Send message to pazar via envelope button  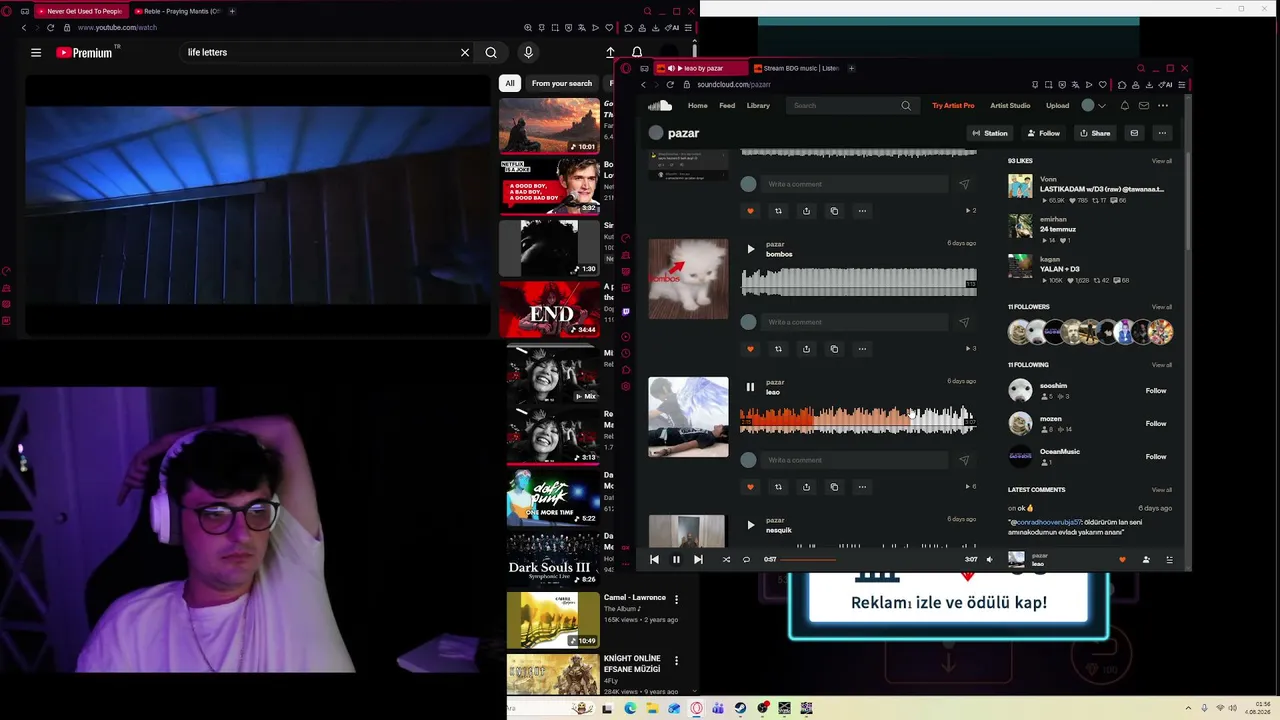(x=1134, y=133)
